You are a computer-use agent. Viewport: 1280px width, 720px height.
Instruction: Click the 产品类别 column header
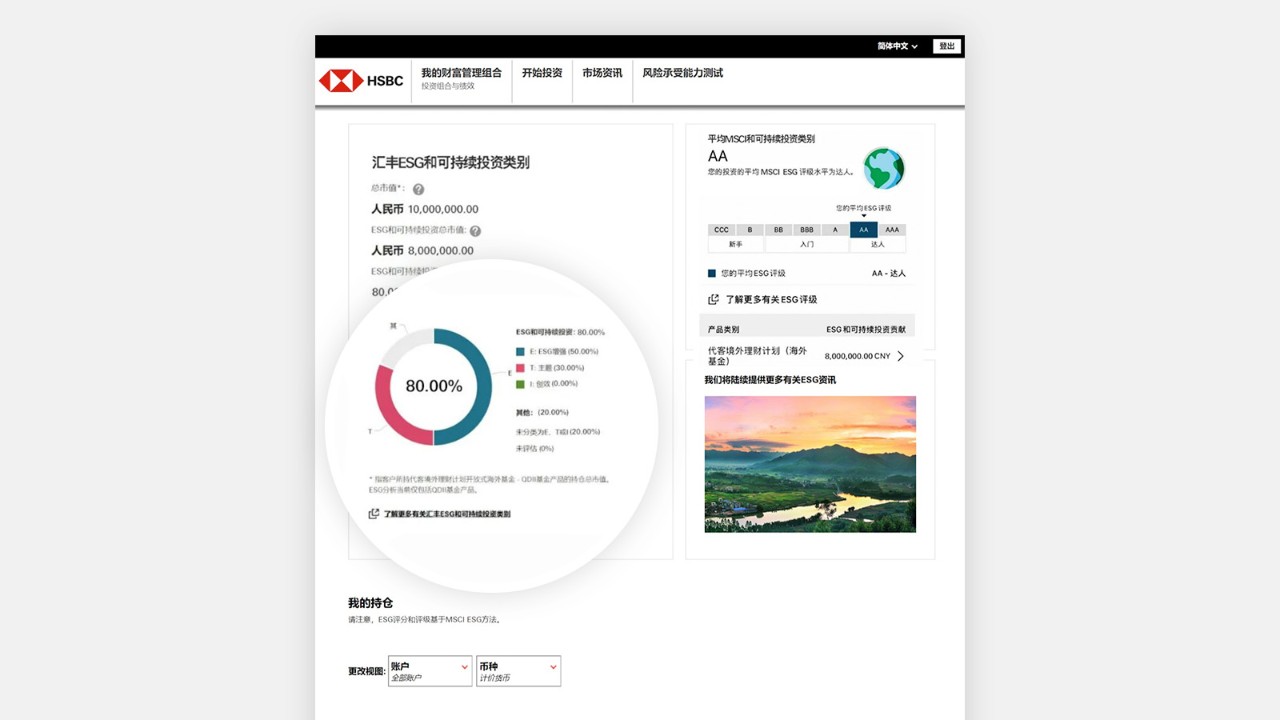coord(723,329)
